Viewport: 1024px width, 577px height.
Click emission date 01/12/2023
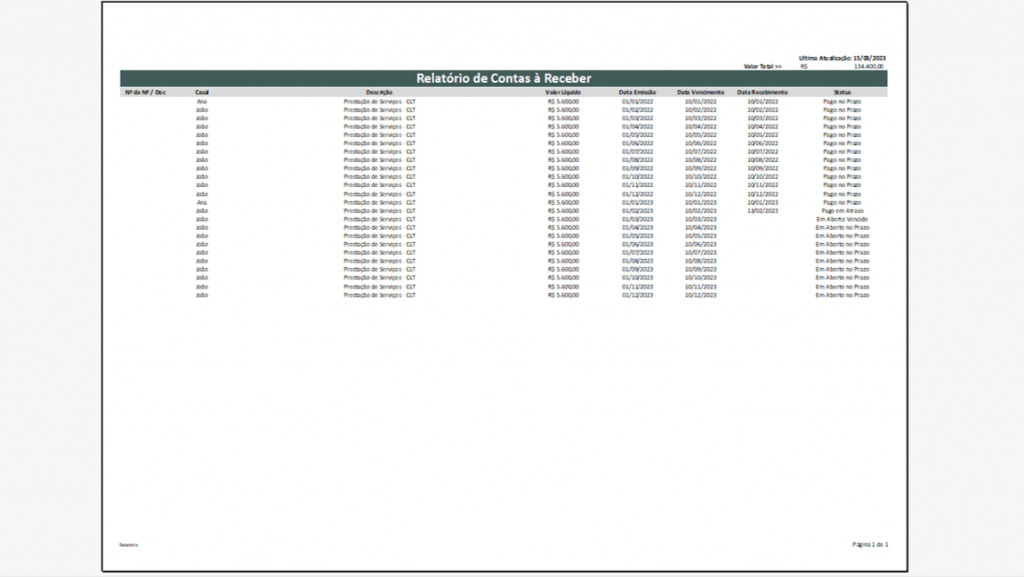(x=637, y=295)
